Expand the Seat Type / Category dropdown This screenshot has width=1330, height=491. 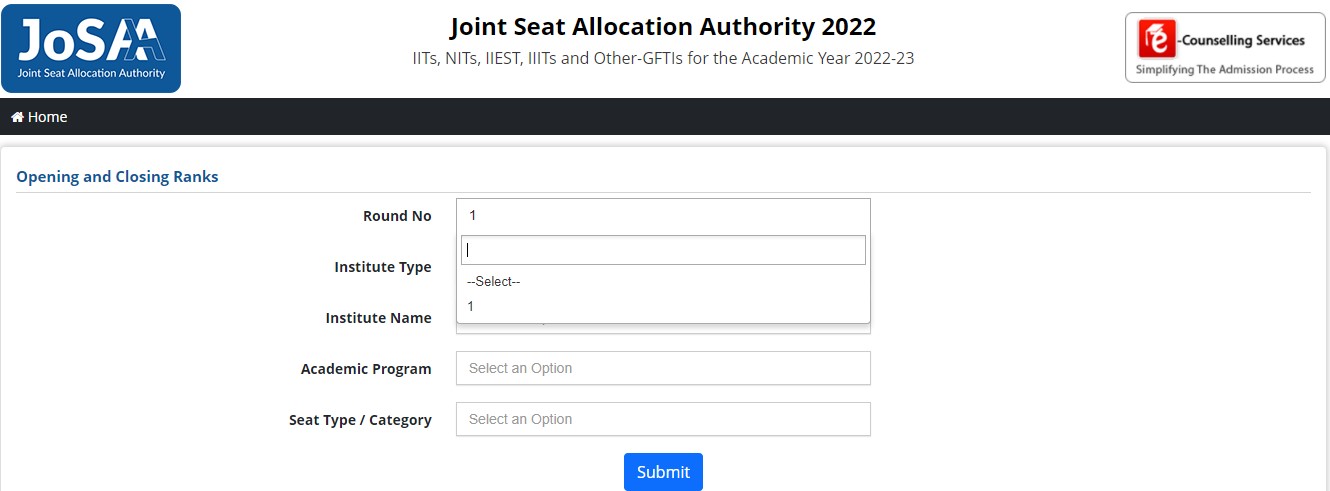(663, 419)
